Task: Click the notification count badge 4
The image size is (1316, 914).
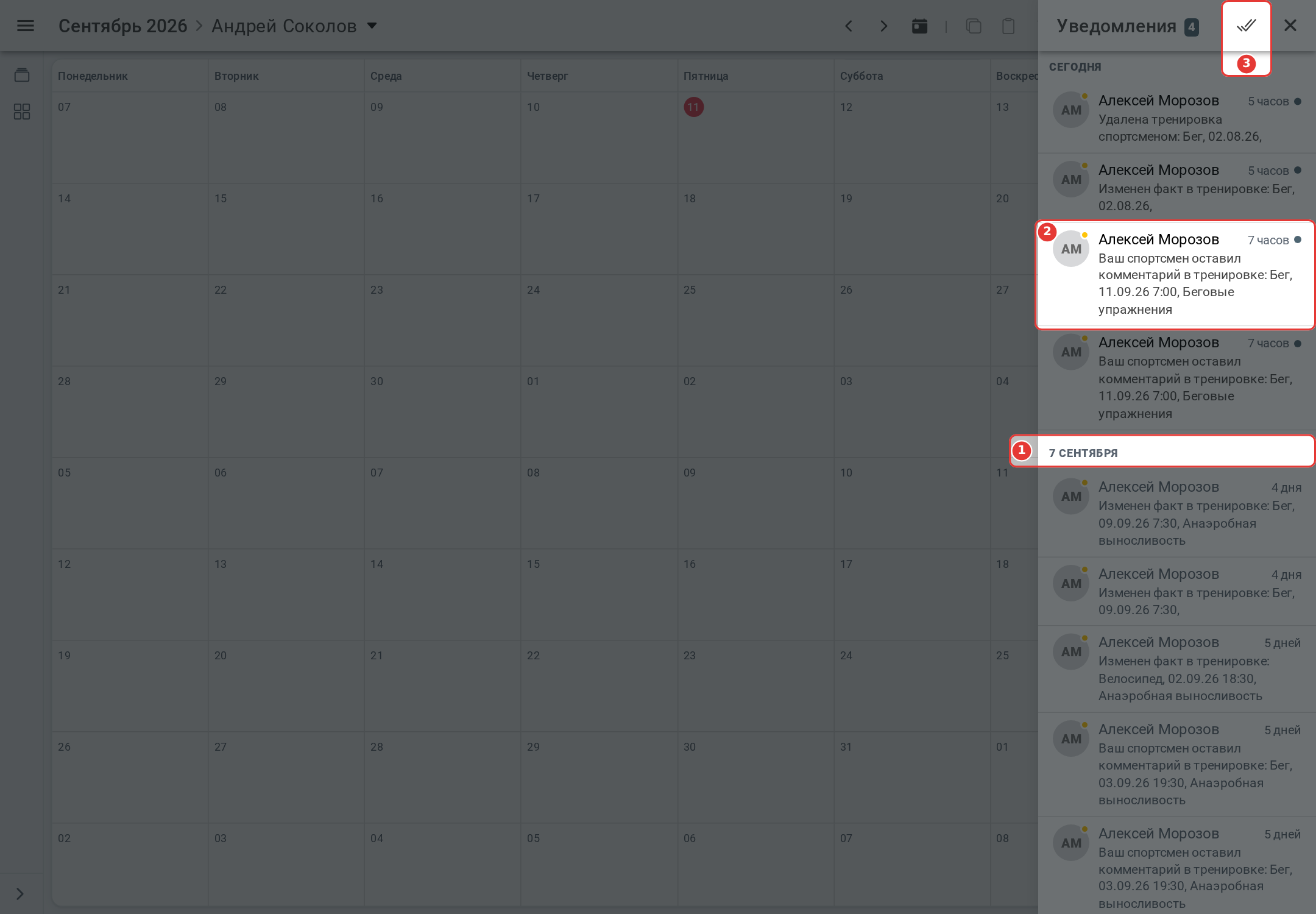Action: (1191, 27)
